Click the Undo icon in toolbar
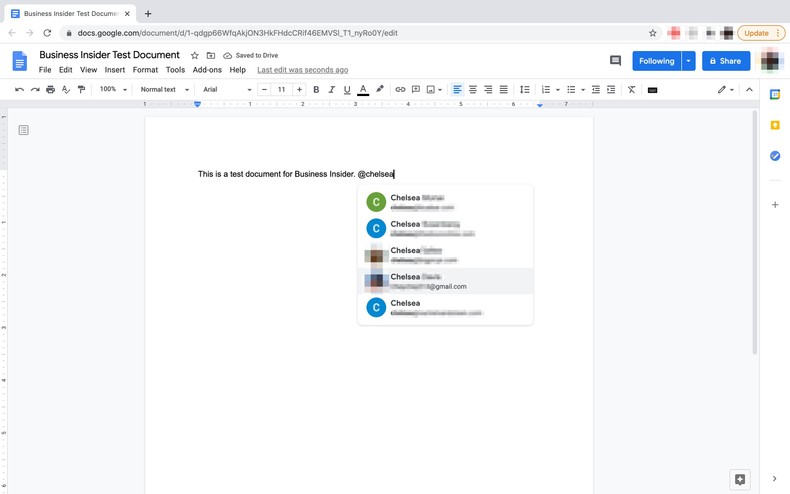This screenshot has width=790, height=494. [19, 90]
